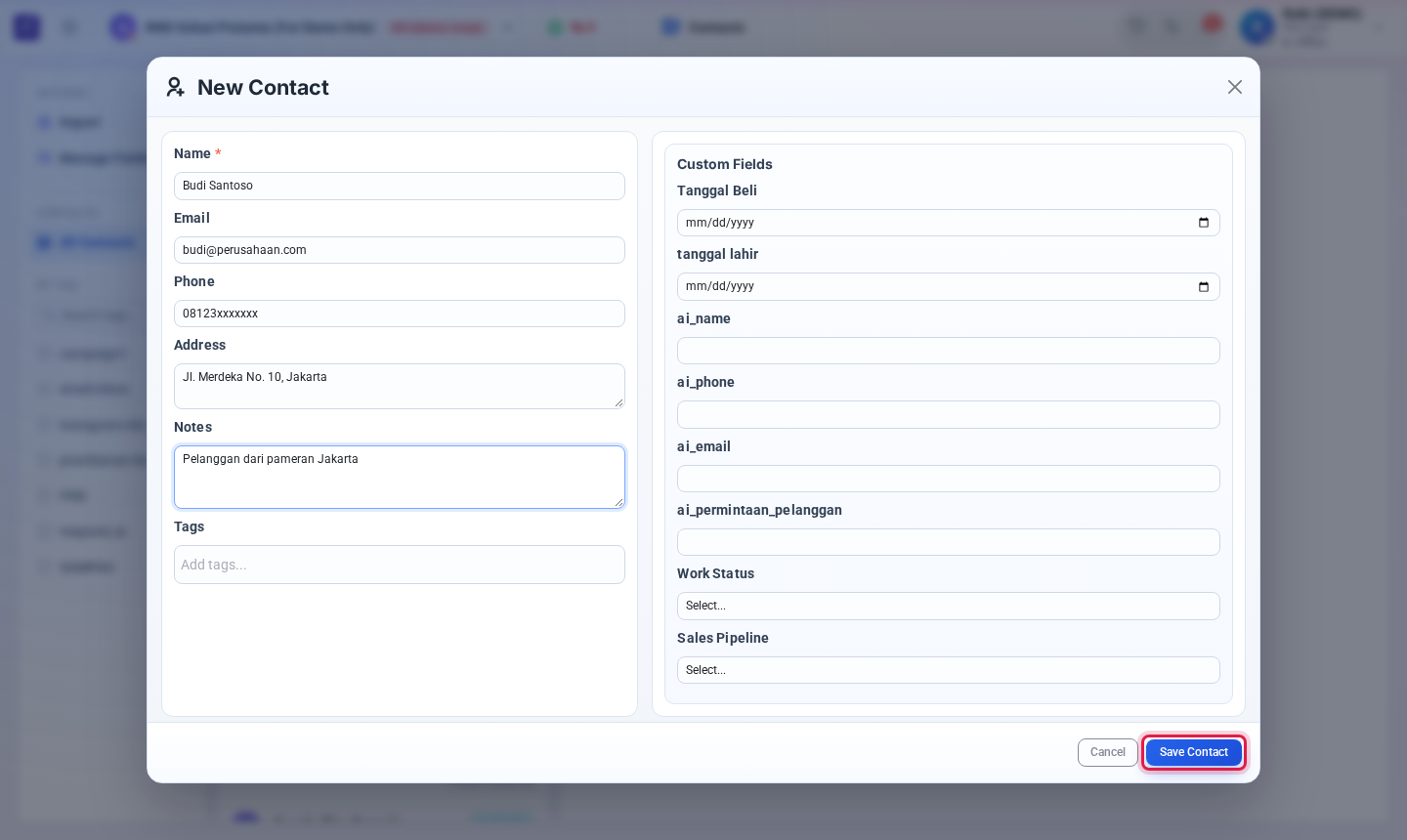
Task: Click the ai_permintaan_pelanggan input field
Action: point(948,542)
